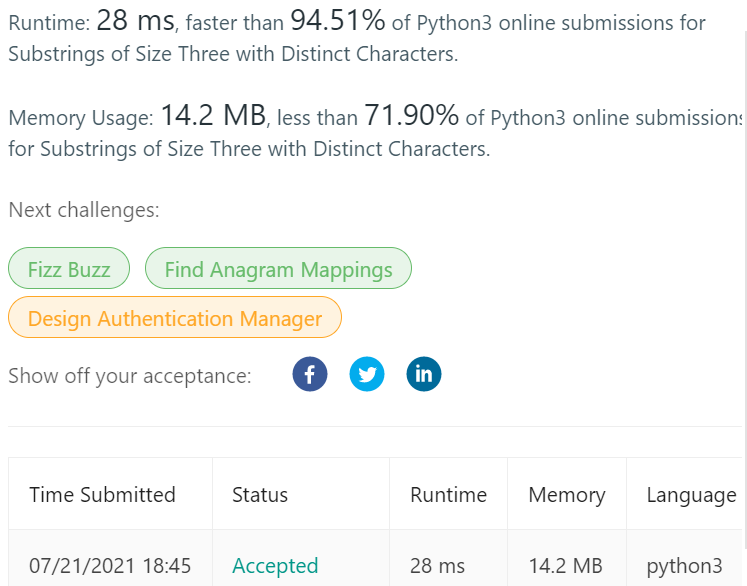The width and height of the screenshot is (747, 586).
Task: Open Find Anagram Mappings challenge
Action: pos(278,269)
